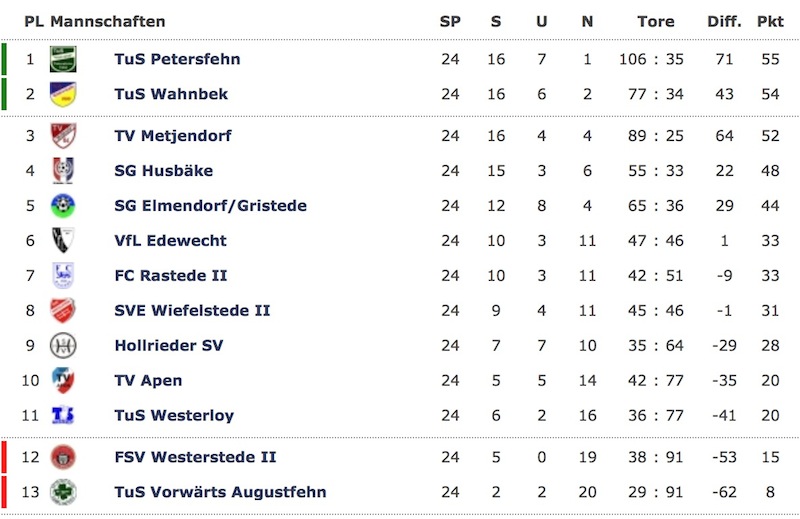Click the Pkt column header
The image size is (800, 519).
pos(770,21)
